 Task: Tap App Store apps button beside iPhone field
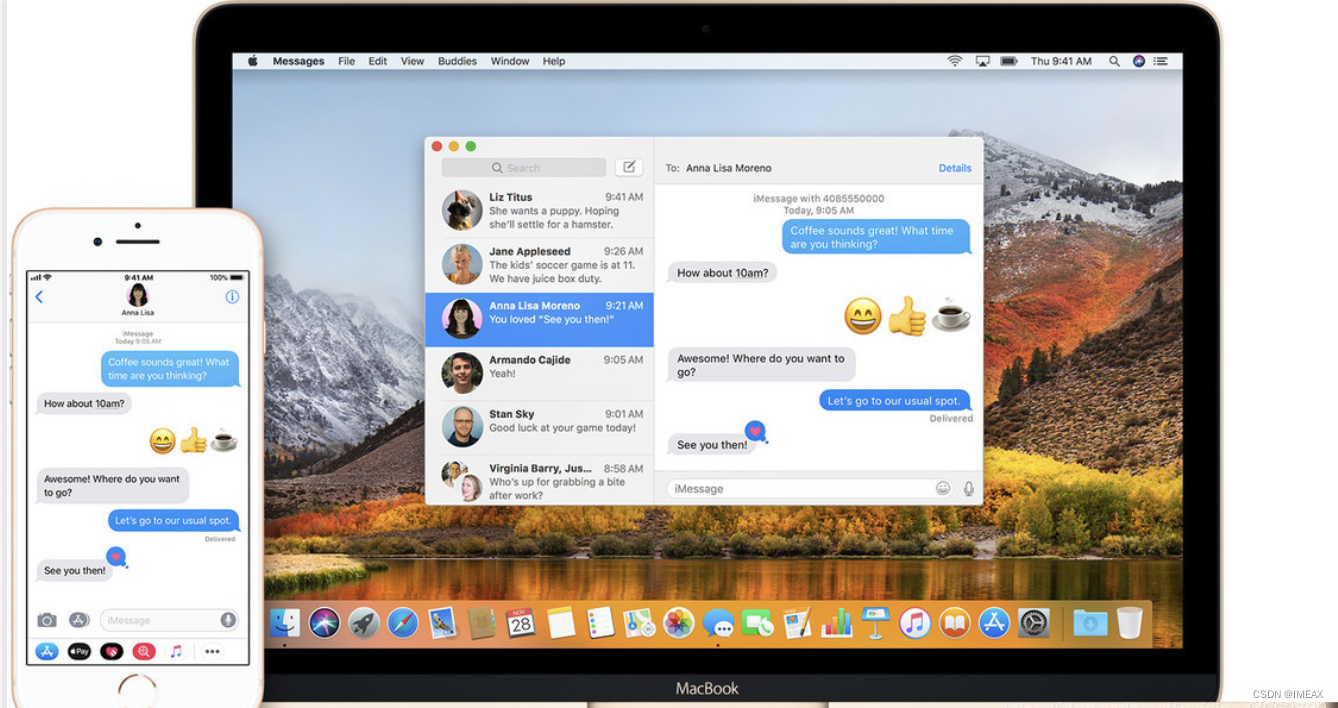79,620
